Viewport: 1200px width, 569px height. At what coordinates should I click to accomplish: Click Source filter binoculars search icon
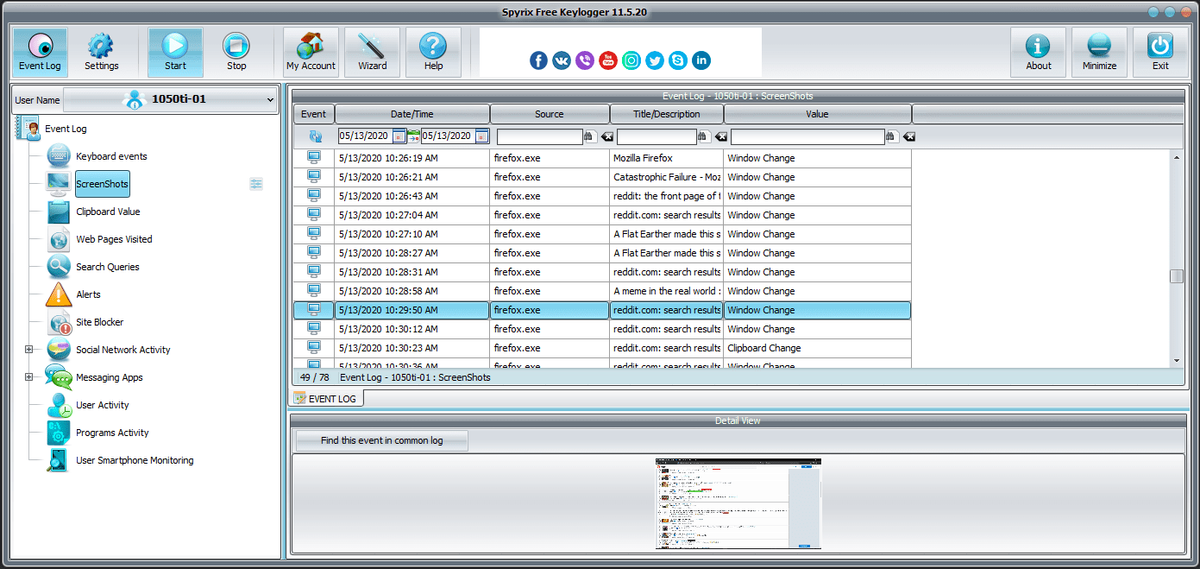pos(589,137)
